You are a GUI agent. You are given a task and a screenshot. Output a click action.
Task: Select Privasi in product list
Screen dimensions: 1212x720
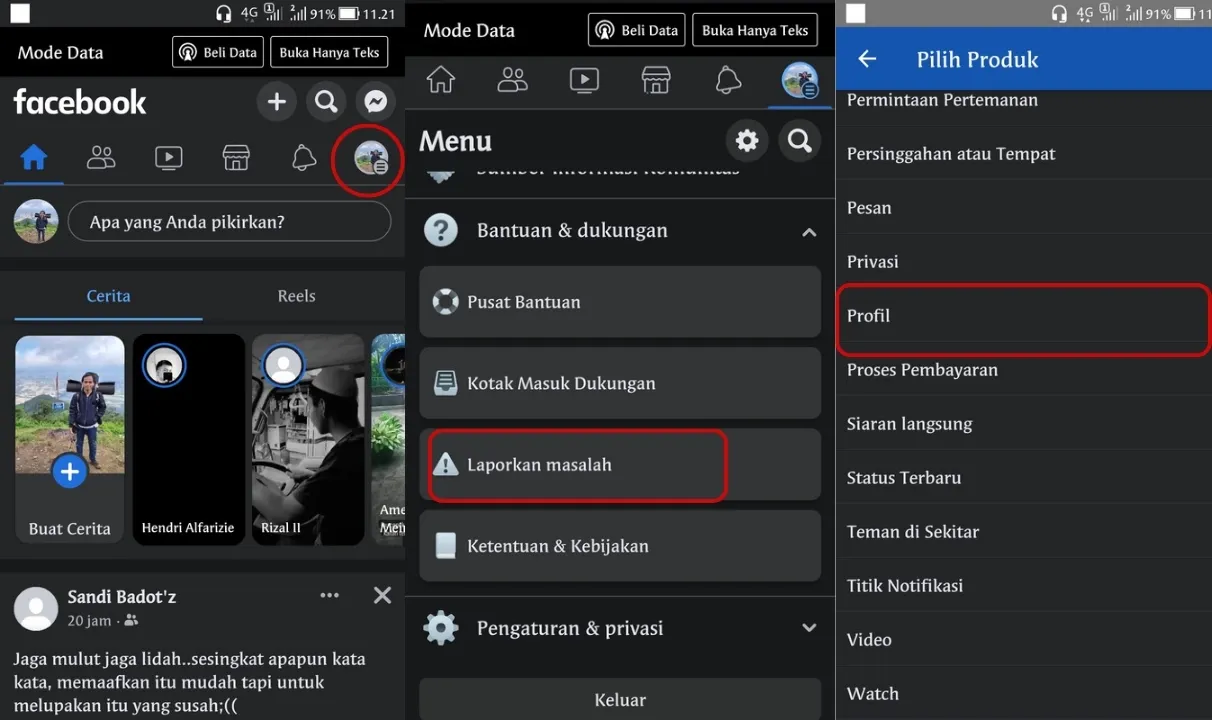tap(1023, 262)
